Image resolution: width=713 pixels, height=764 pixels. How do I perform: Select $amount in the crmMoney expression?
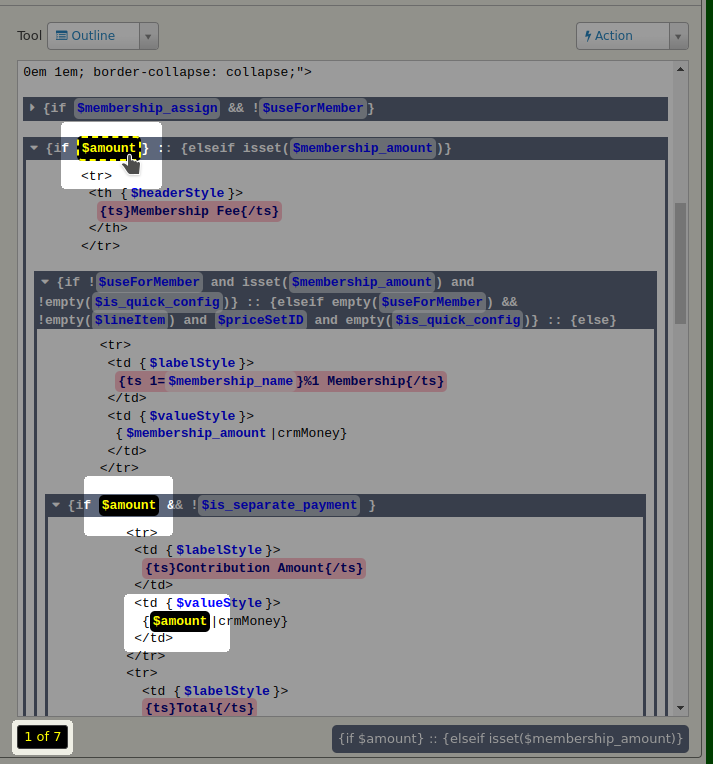click(x=179, y=622)
